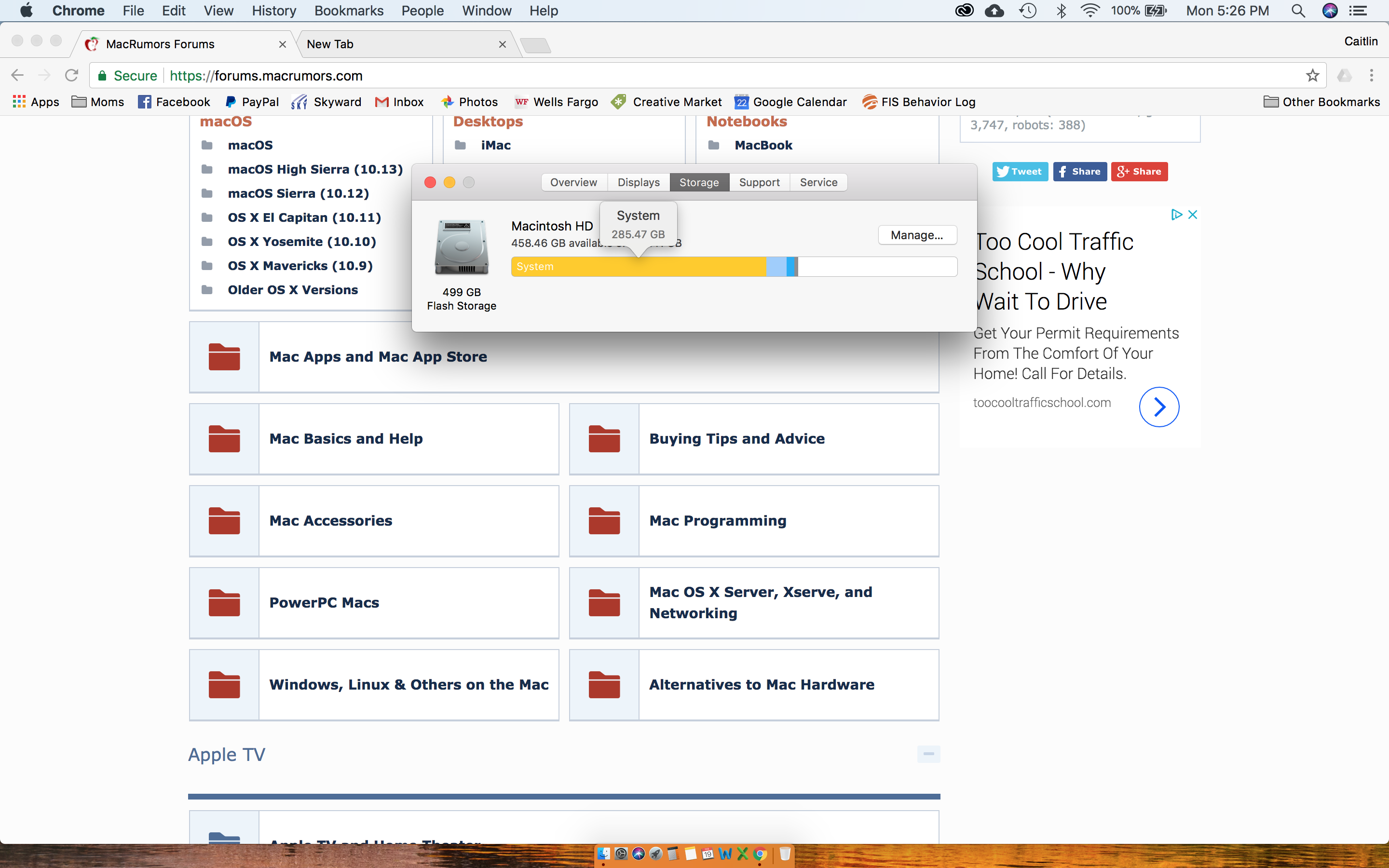Open Calculator from the Dock
Viewport: 1389px width, 868px height.
pyautogui.click(x=673, y=854)
